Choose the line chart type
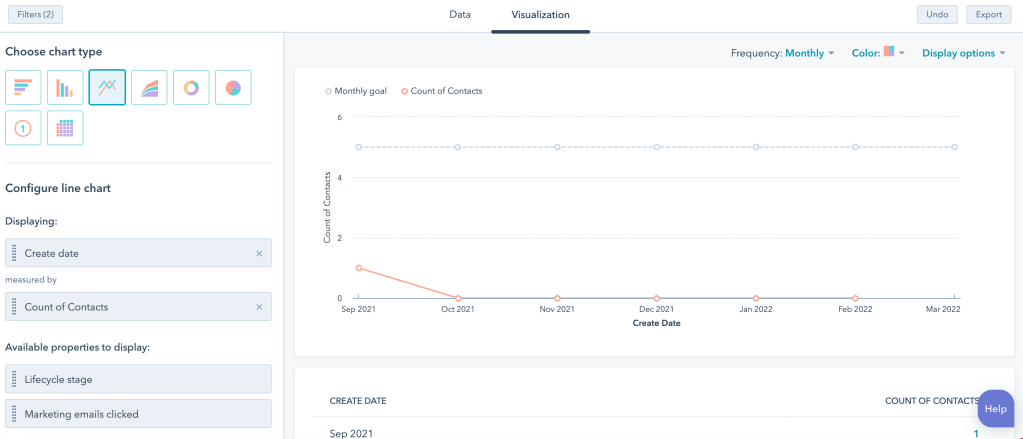The width and height of the screenshot is (1023, 439). tap(107, 88)
